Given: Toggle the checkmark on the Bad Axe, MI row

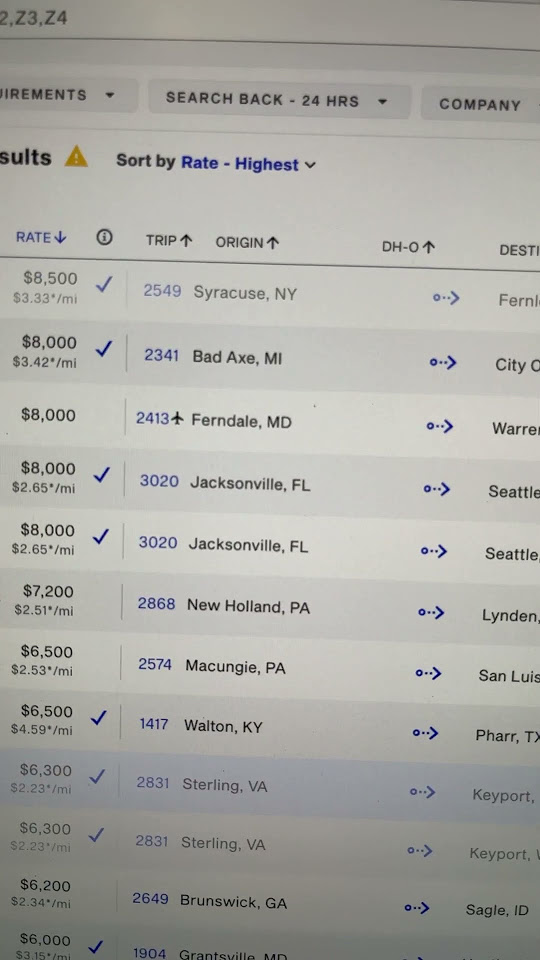Looking at the screenshot, I should (103, 348).
